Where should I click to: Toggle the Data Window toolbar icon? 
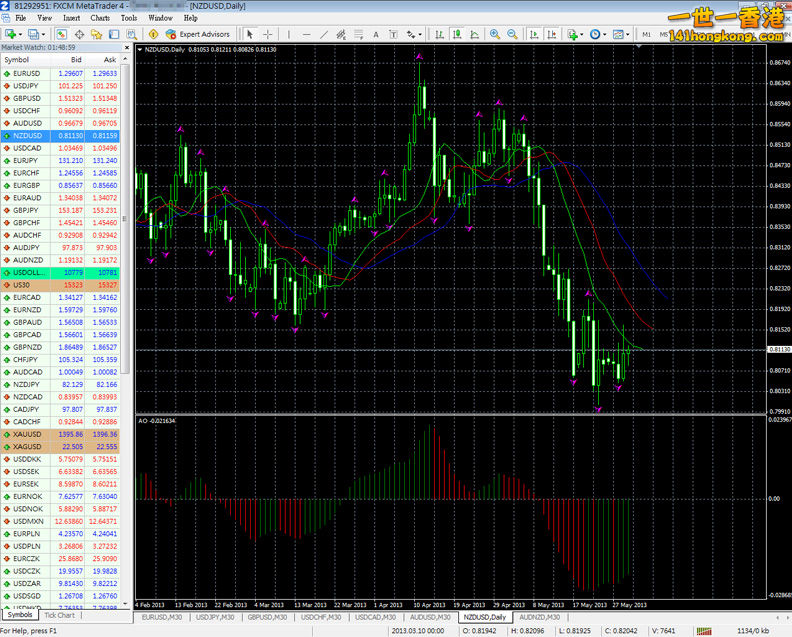[79, 34]
